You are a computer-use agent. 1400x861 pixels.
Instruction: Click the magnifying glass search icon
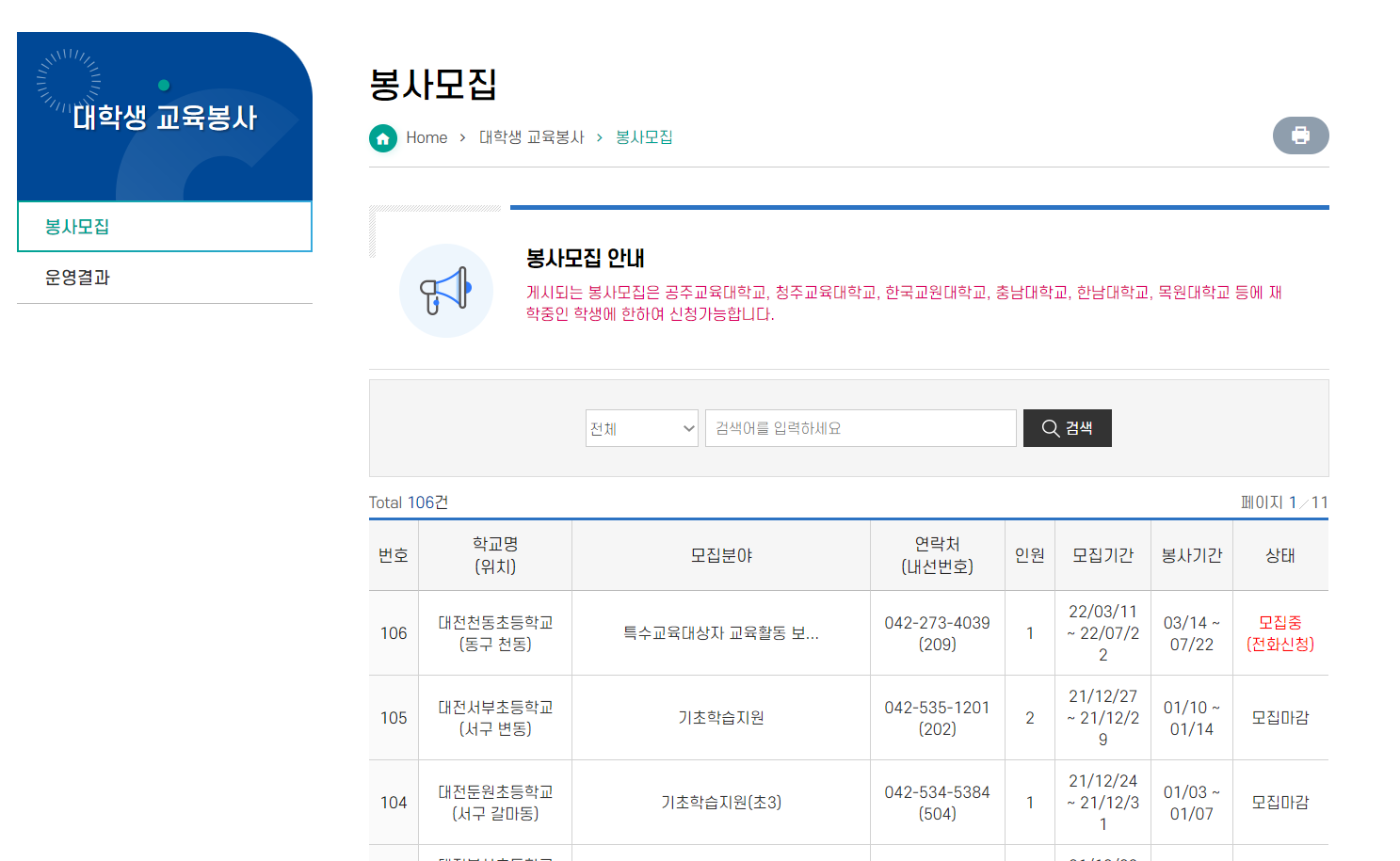[x=1051, y=429]
